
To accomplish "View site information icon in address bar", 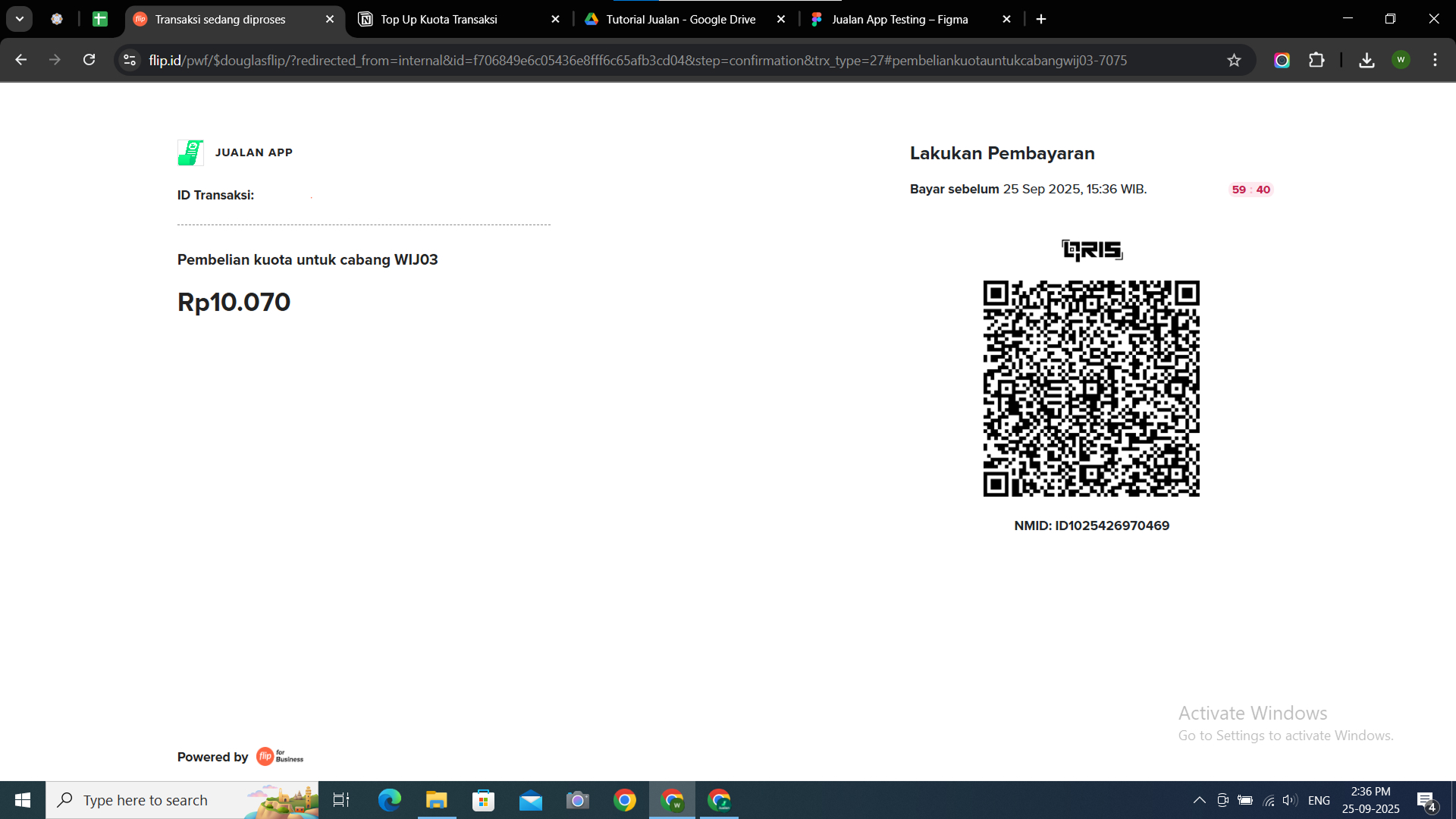I will pyautogui.click(x=130, y=60).
